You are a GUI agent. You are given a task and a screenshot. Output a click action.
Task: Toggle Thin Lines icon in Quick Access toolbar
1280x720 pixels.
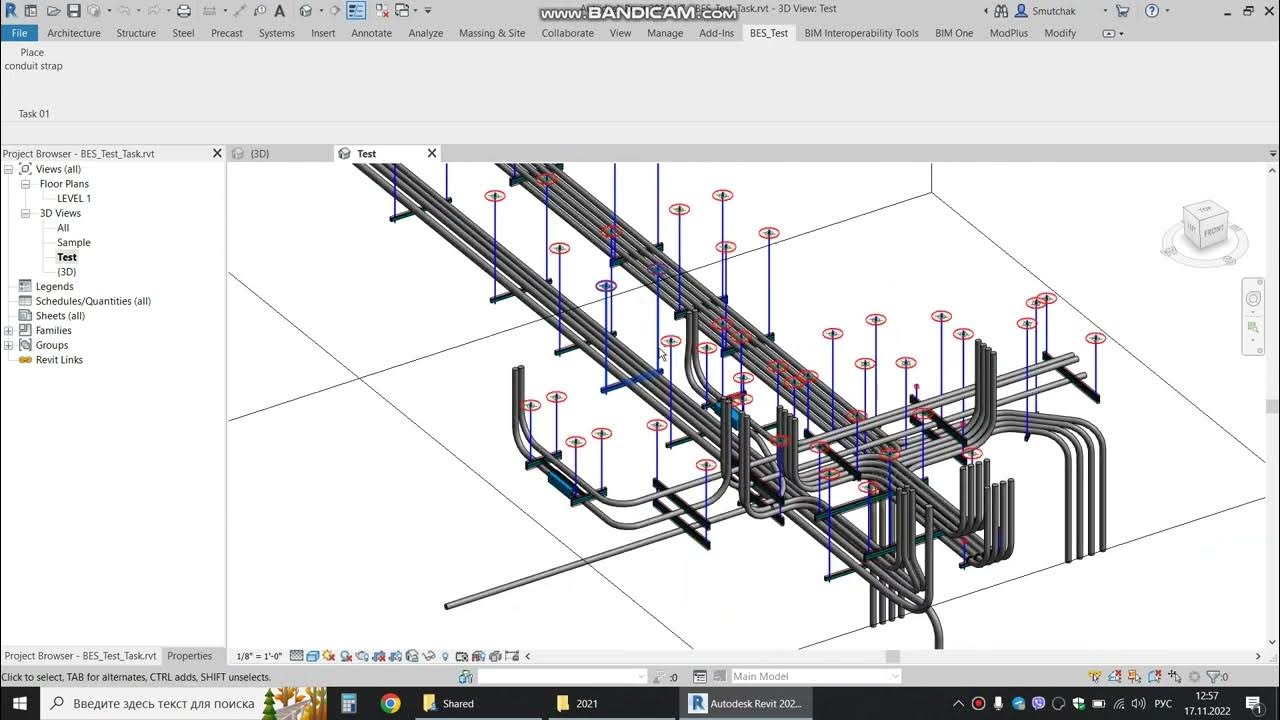click(x=356, y=11)
